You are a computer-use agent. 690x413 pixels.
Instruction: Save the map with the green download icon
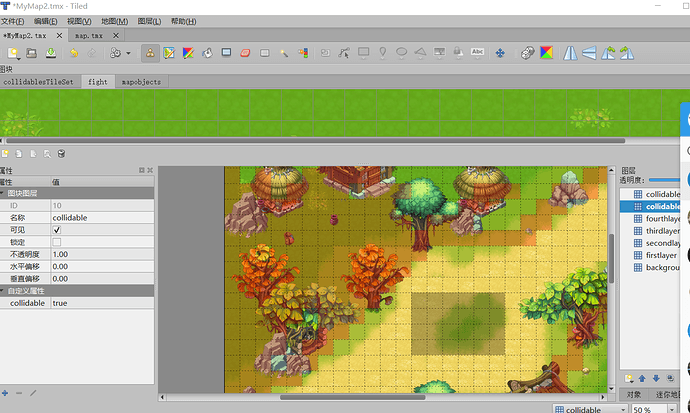coord(51,53)
